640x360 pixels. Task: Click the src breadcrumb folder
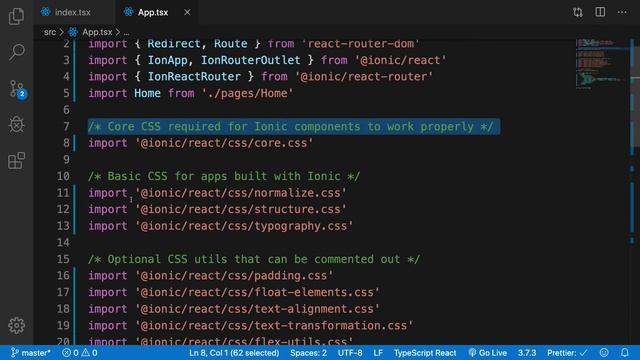click(50, 32)
